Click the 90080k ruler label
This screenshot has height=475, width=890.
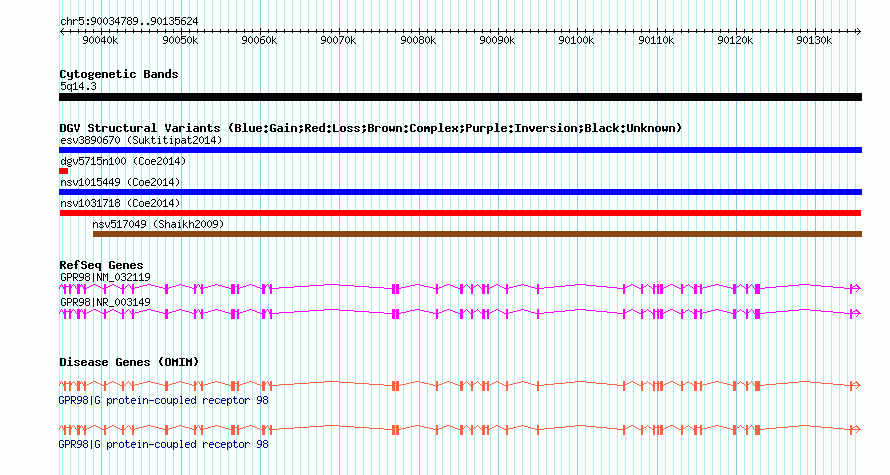418,41
